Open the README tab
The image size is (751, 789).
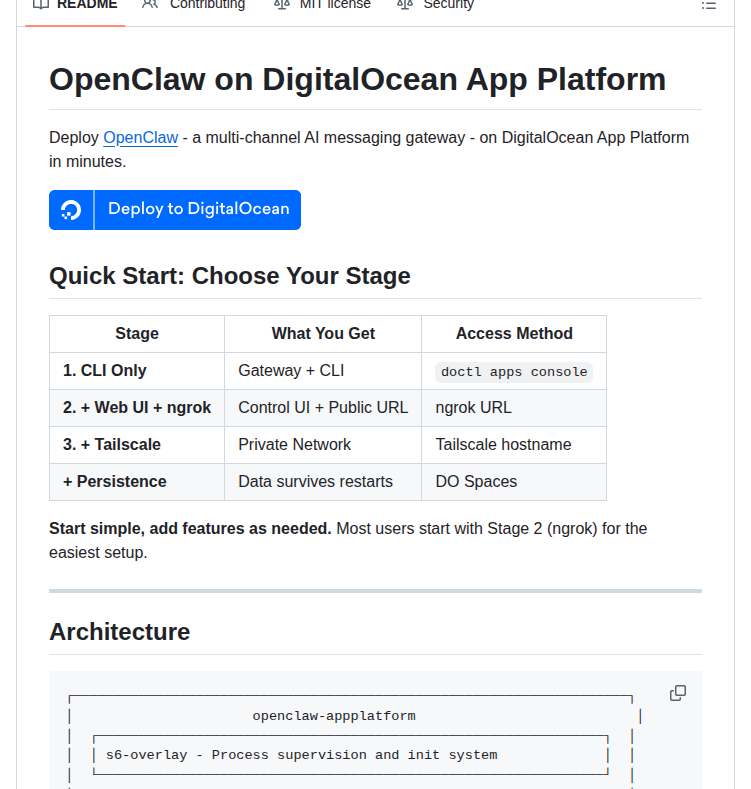click(75, 6)
